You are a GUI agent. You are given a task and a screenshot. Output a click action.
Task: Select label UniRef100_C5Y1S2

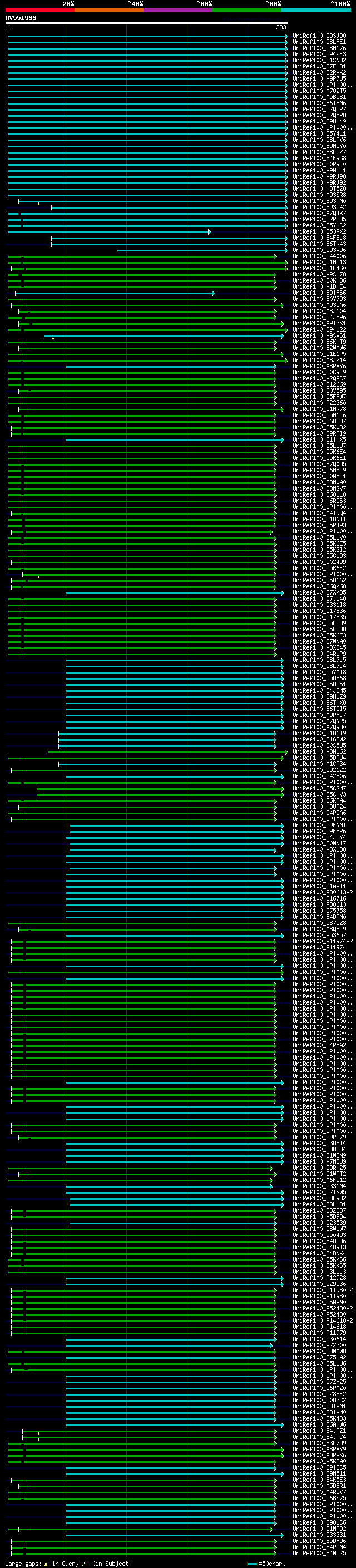point(319,226)
